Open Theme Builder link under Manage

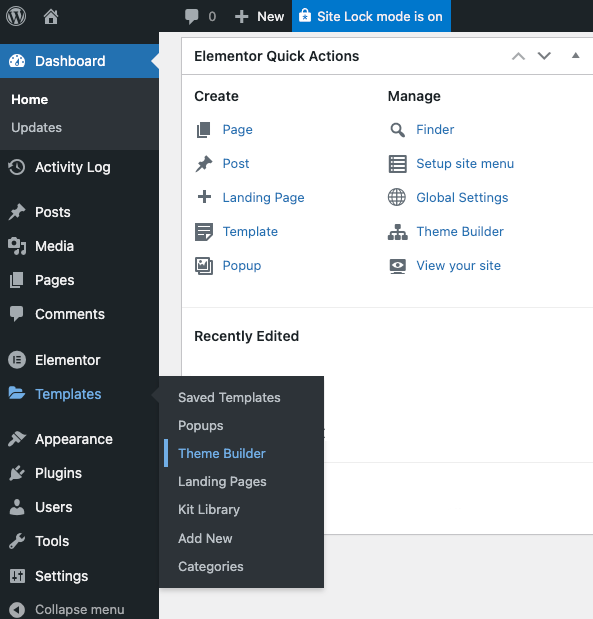(x=460, y=231)
